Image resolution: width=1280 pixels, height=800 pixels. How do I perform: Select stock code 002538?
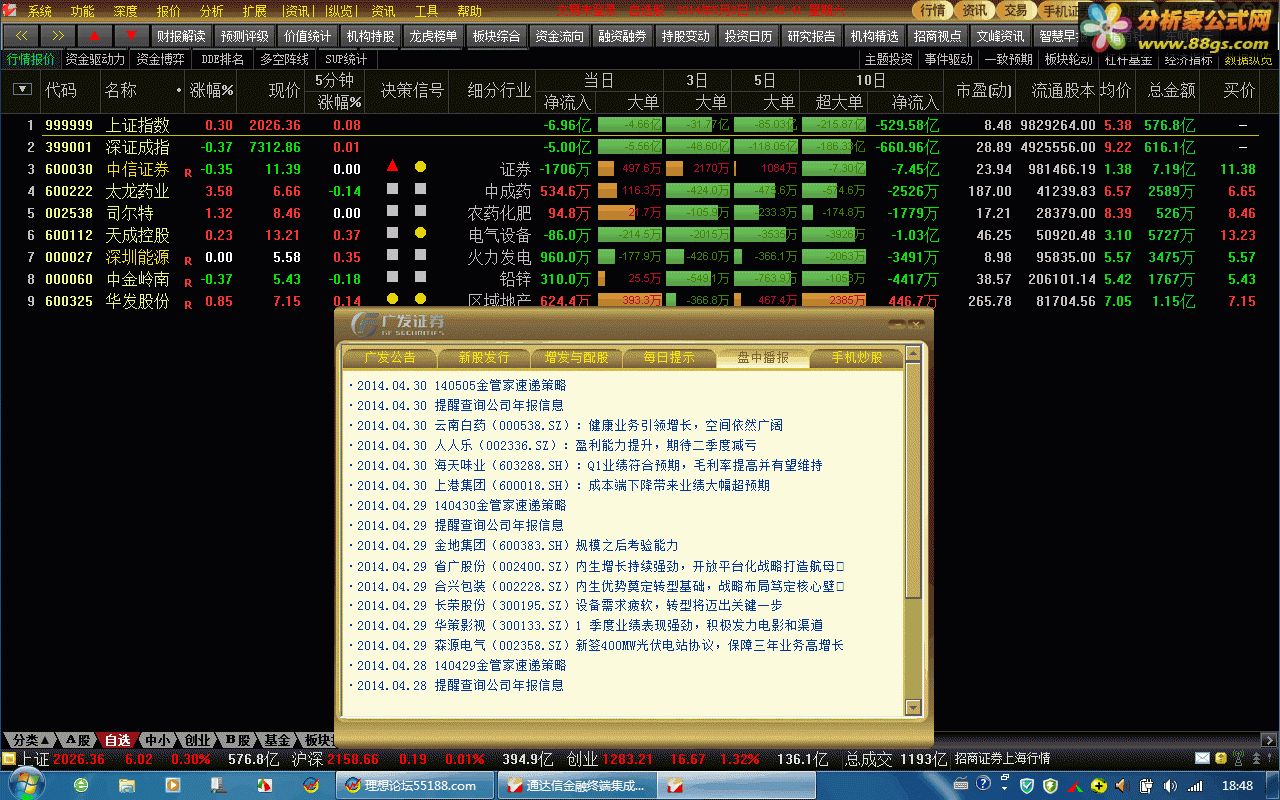coord(69,213)
